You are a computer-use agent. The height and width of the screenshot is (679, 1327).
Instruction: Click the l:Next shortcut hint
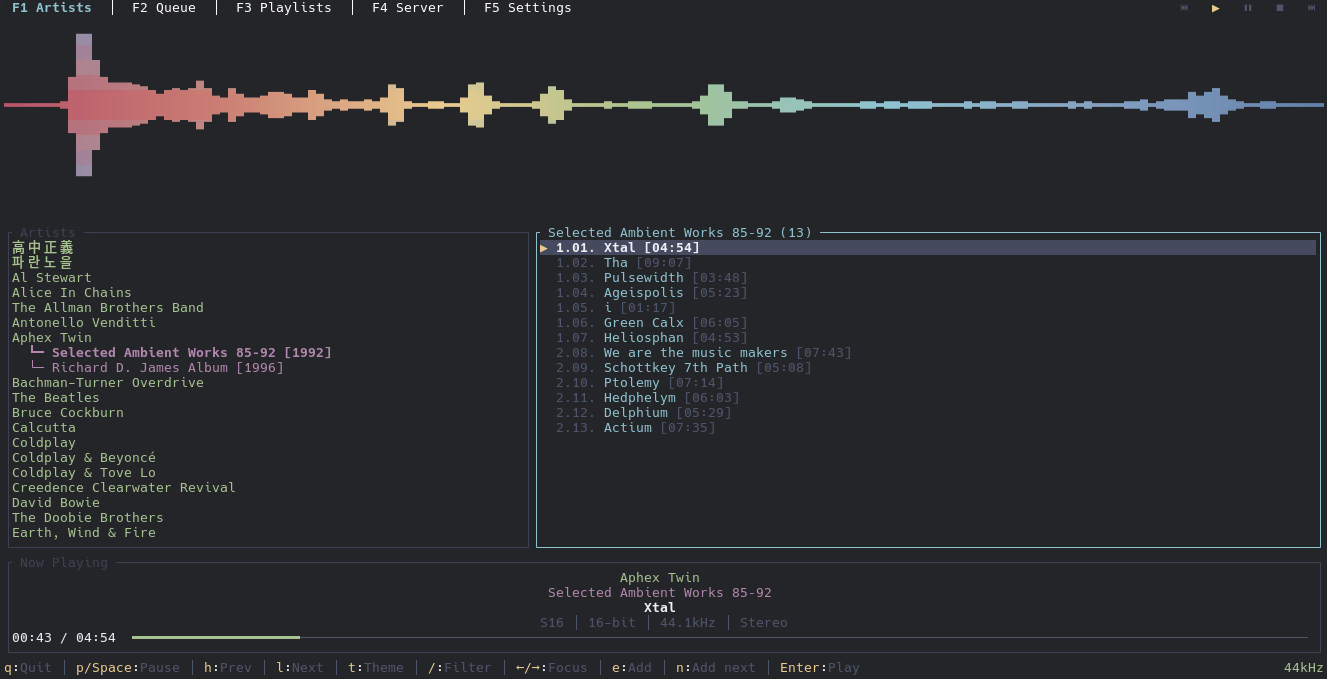(x=300, y=668)
